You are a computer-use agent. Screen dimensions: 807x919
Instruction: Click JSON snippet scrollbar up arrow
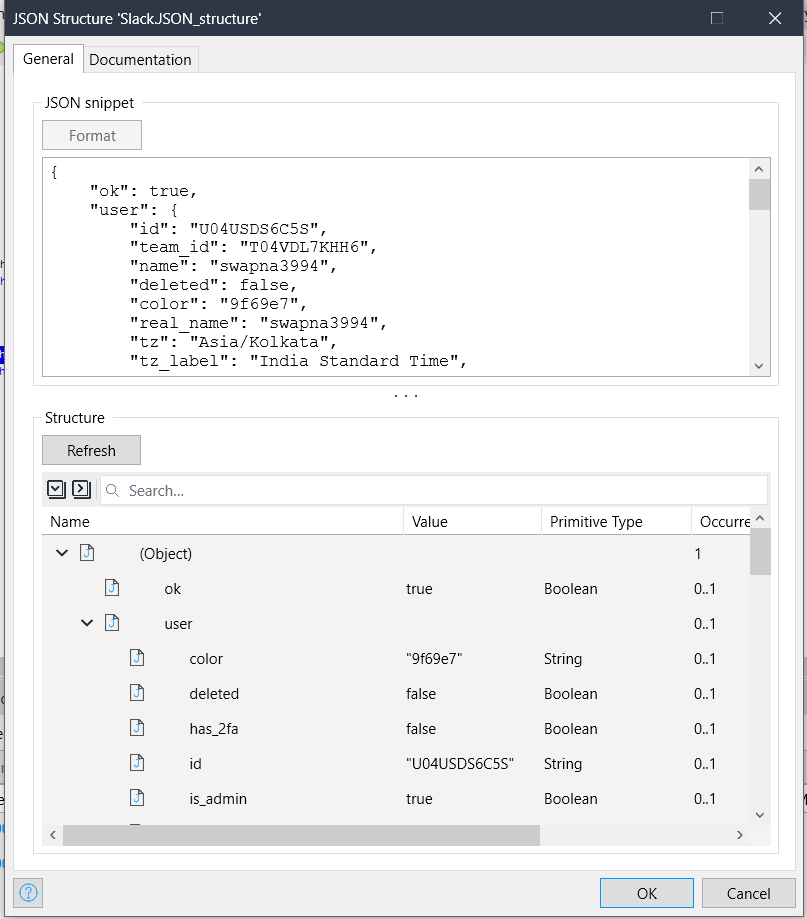[759, 169]
